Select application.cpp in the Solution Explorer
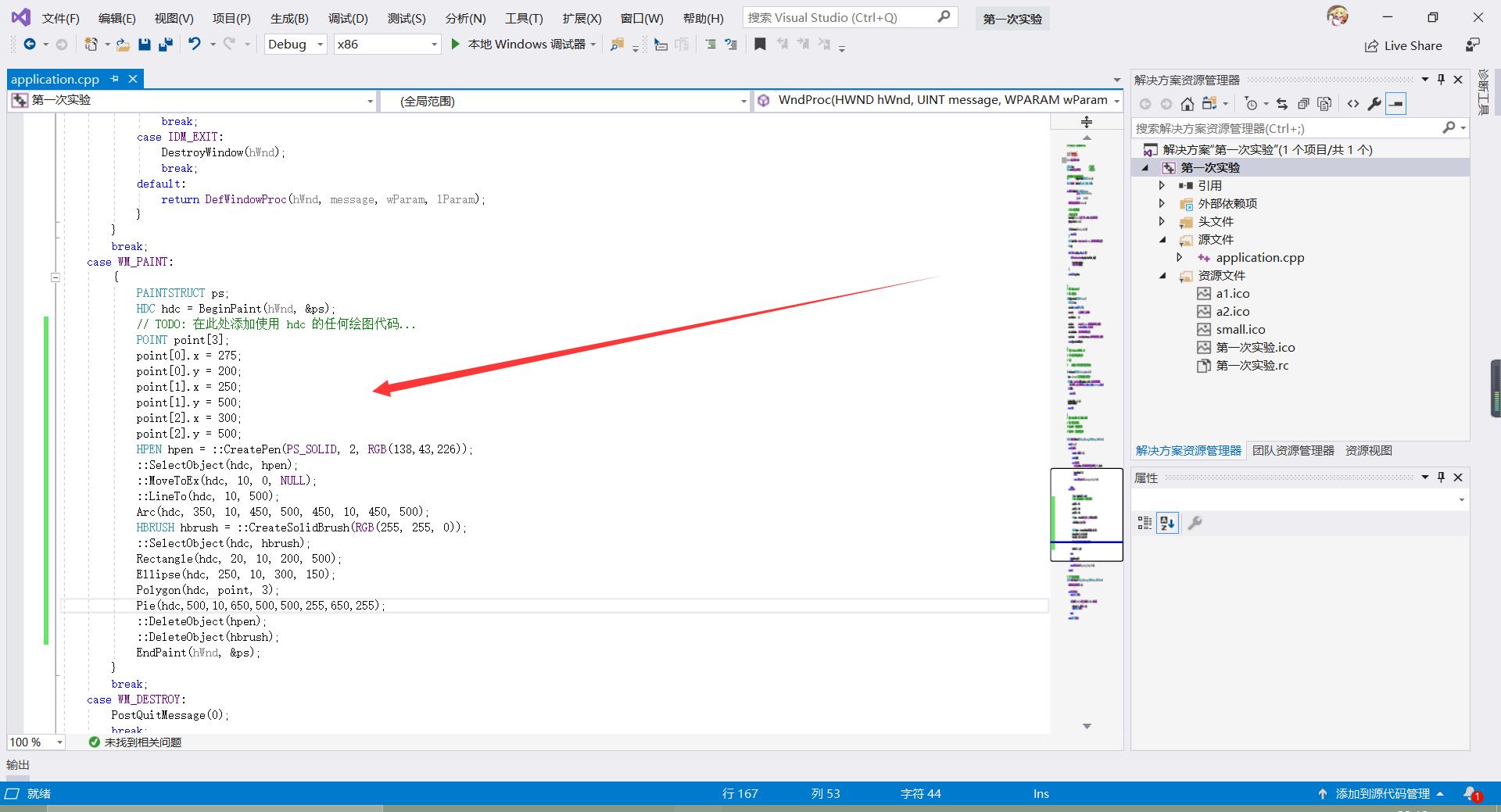1501x812 pixels. 1260,258
